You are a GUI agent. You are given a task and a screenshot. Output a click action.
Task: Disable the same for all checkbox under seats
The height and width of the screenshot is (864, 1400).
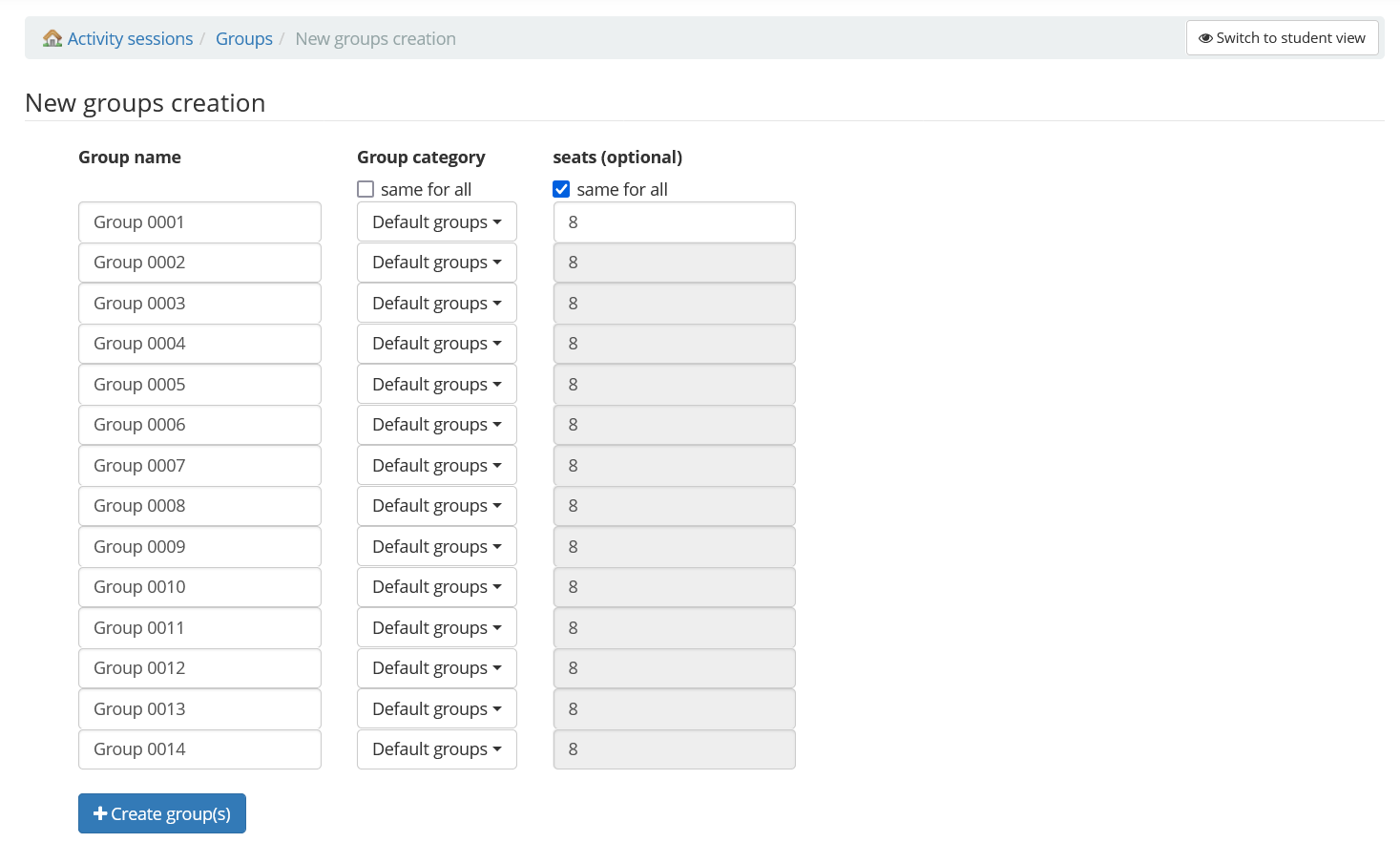pyautogui.click(x=561, y=188)
